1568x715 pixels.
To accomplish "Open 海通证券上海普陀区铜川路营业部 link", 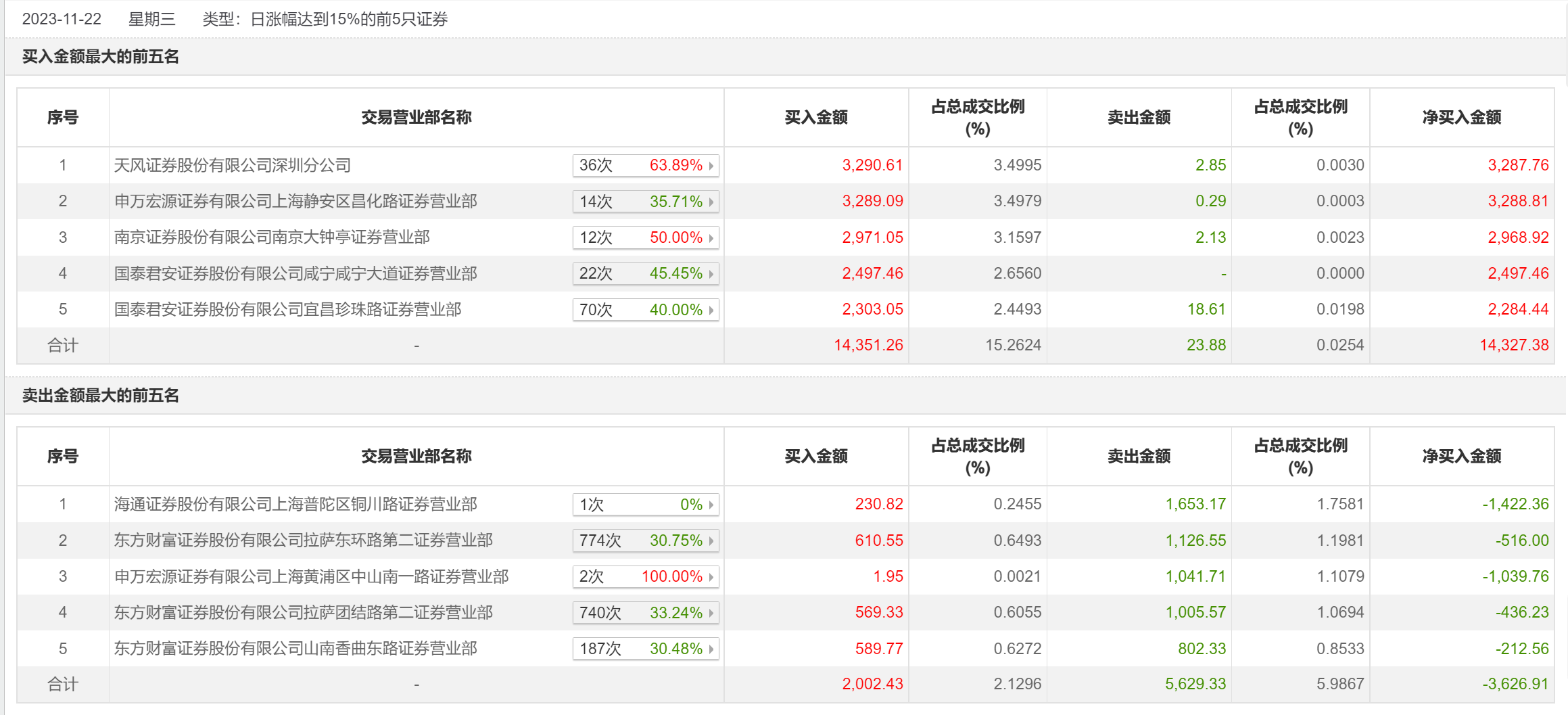I will (295, 504).
